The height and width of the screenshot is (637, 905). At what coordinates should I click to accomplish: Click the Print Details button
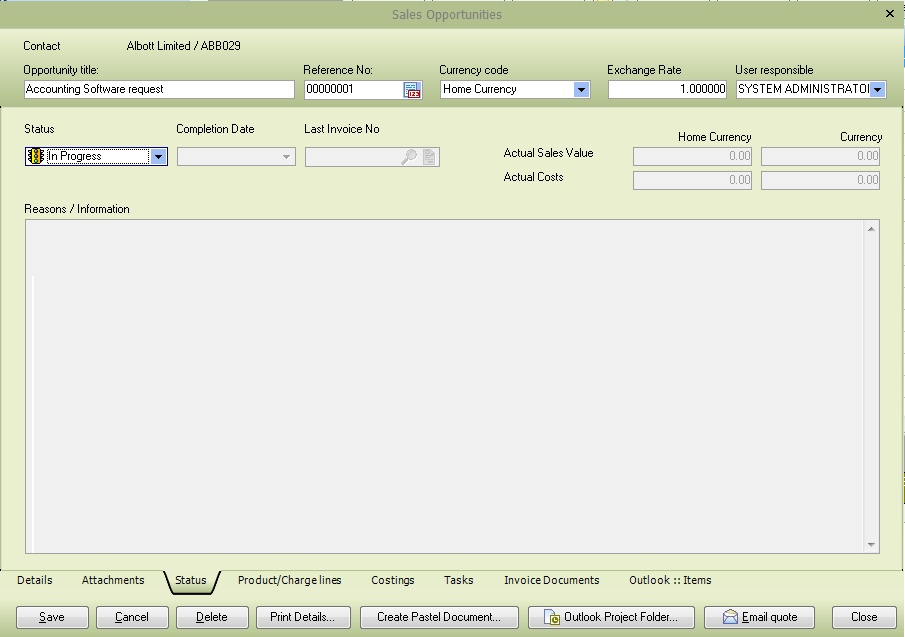click(303, 617)
